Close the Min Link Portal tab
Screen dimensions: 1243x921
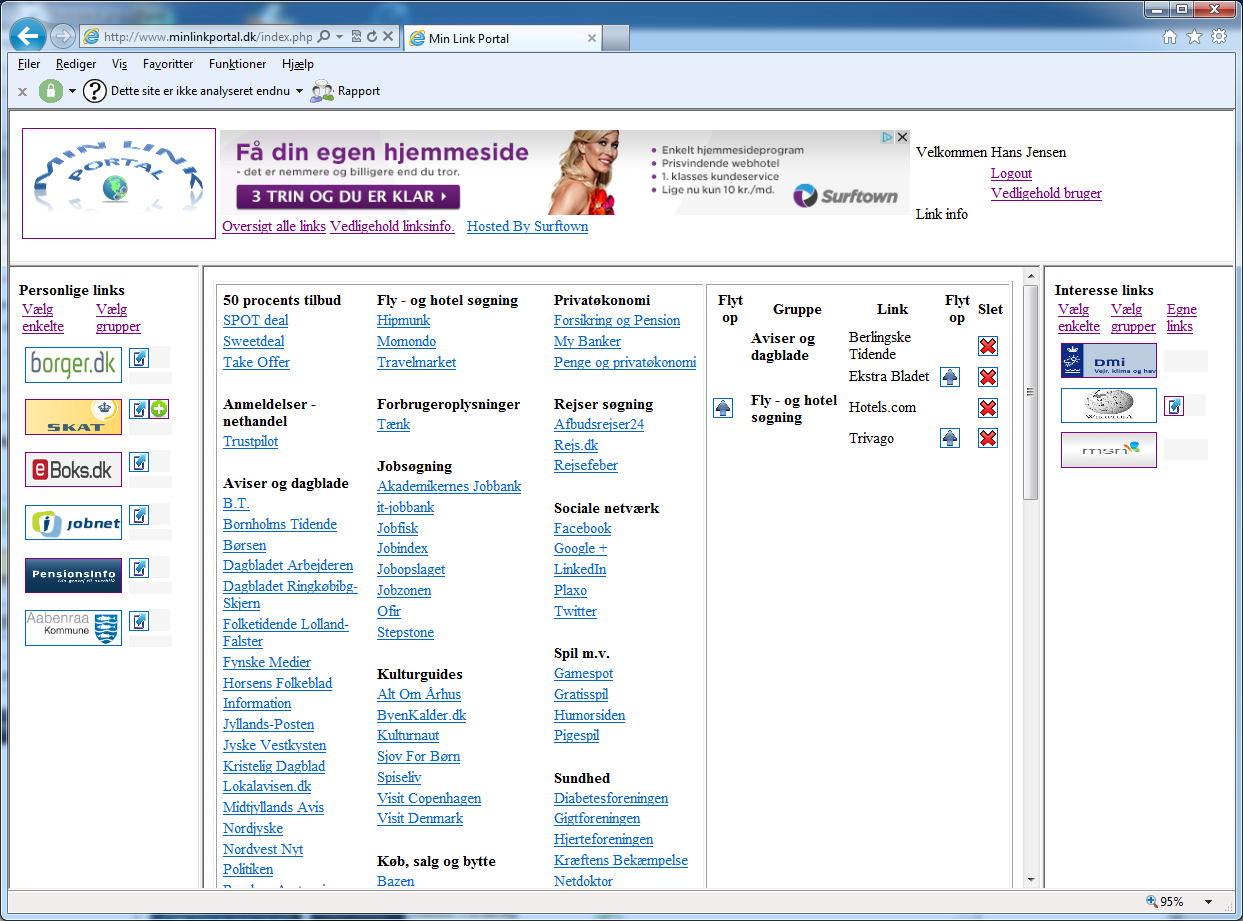pyautogui.click(x=591, y=39)
